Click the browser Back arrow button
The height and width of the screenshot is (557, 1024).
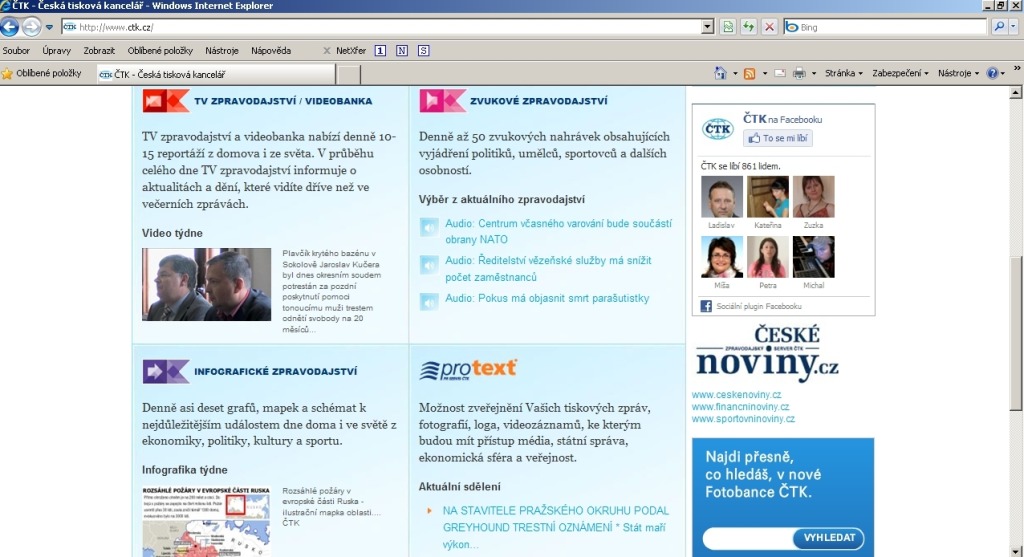pos(10,27)
